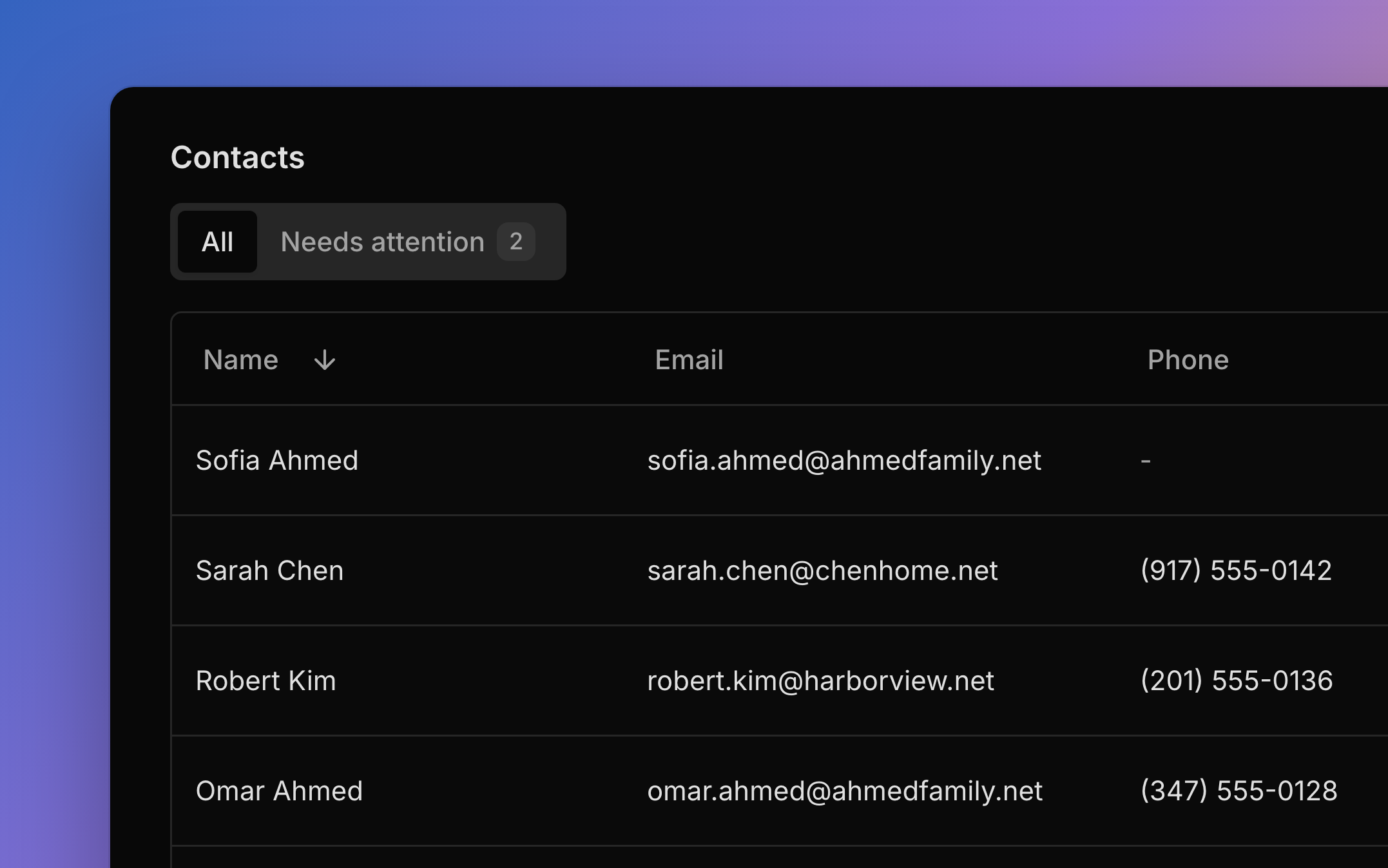Click phone number (347) 555-0128
The image size is (1388, 868).
coord(1239,791)
